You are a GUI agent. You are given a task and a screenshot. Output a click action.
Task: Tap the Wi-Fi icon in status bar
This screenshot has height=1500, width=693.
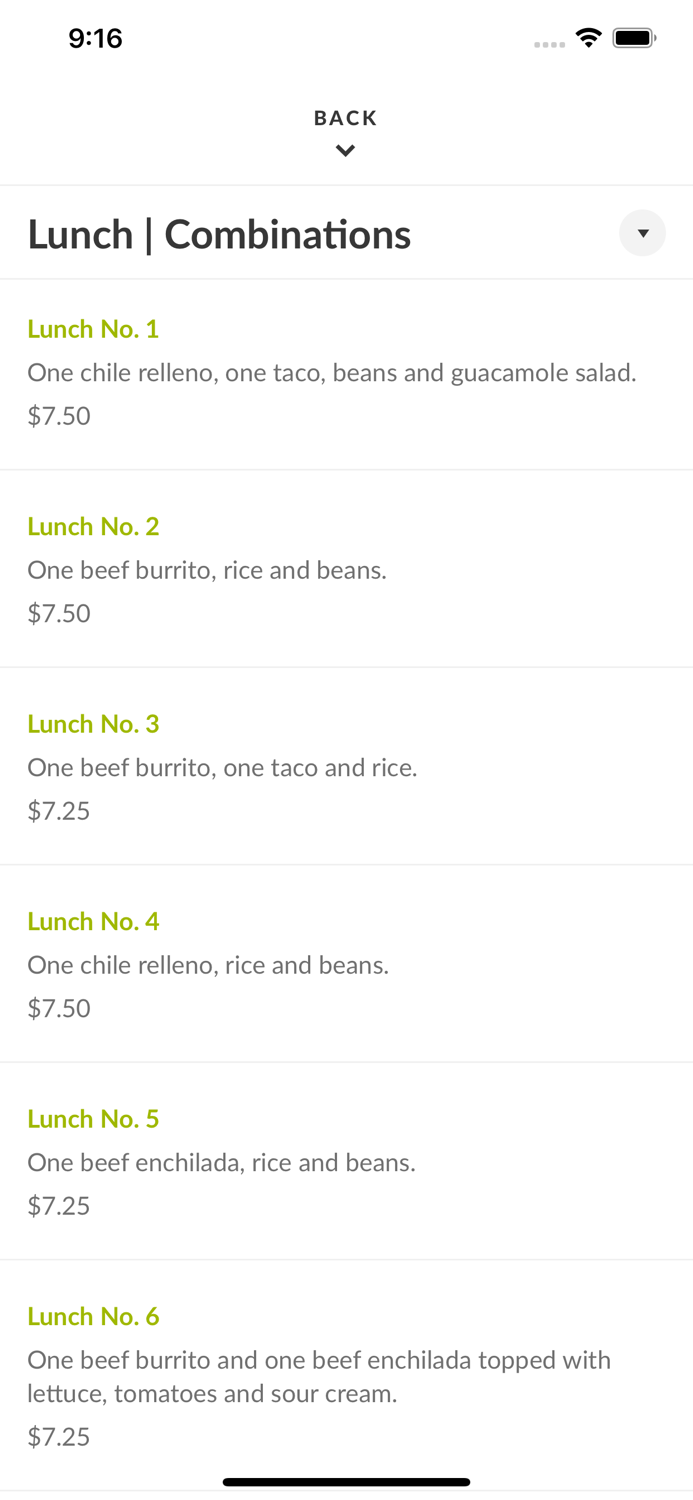tap(588, 38)
